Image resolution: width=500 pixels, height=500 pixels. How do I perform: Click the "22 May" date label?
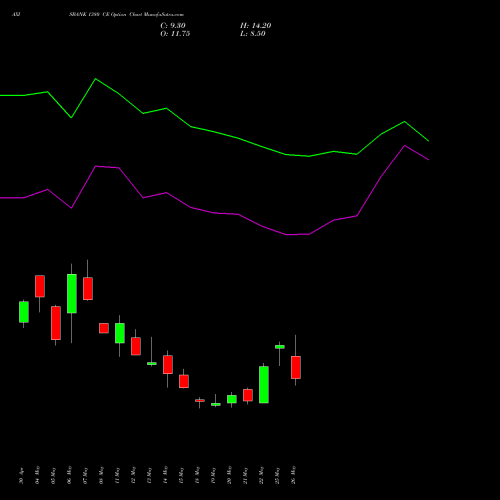pyautogui.click(x=262, y=475)
